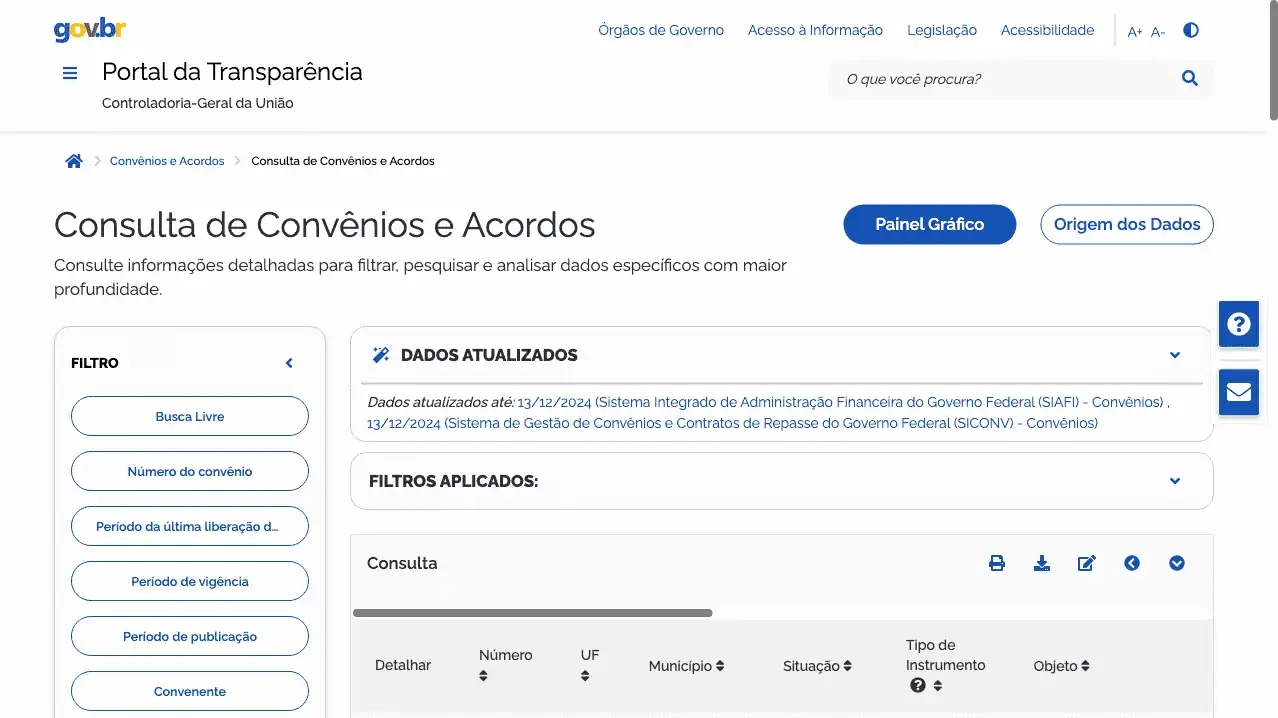Expand the Filtros Aplicados section
Viewport: 1278px width, 718px height.
pyautogui.click(x=1174, y=481)
